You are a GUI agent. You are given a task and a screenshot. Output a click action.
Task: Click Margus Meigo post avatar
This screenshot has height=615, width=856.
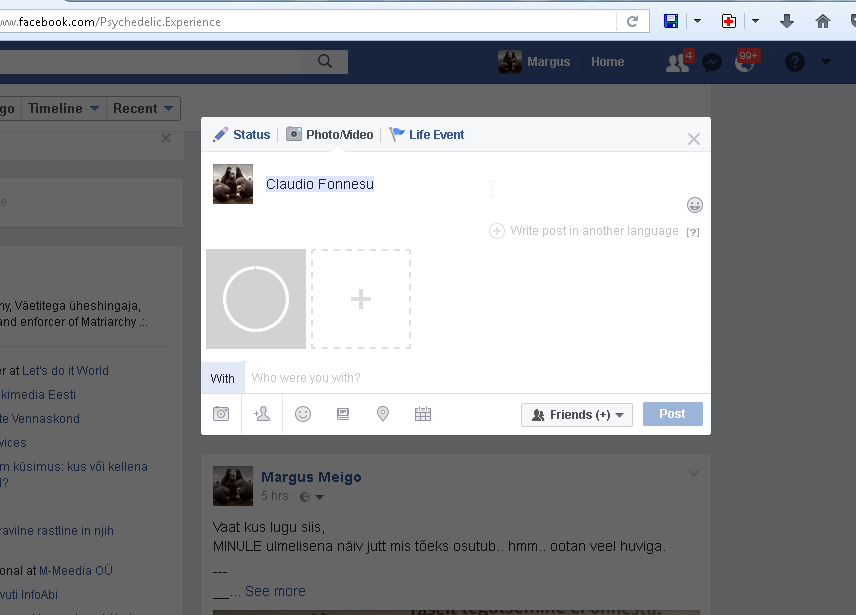pos(233,486)
